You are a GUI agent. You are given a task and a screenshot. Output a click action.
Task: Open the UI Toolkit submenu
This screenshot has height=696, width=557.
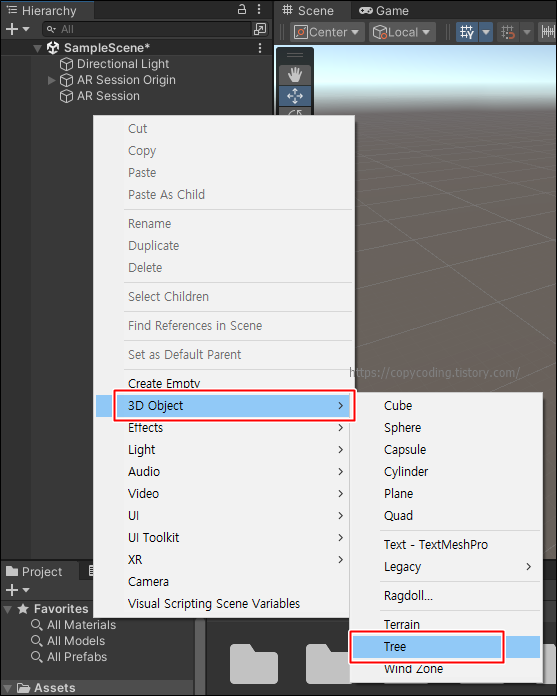point(225,538)
